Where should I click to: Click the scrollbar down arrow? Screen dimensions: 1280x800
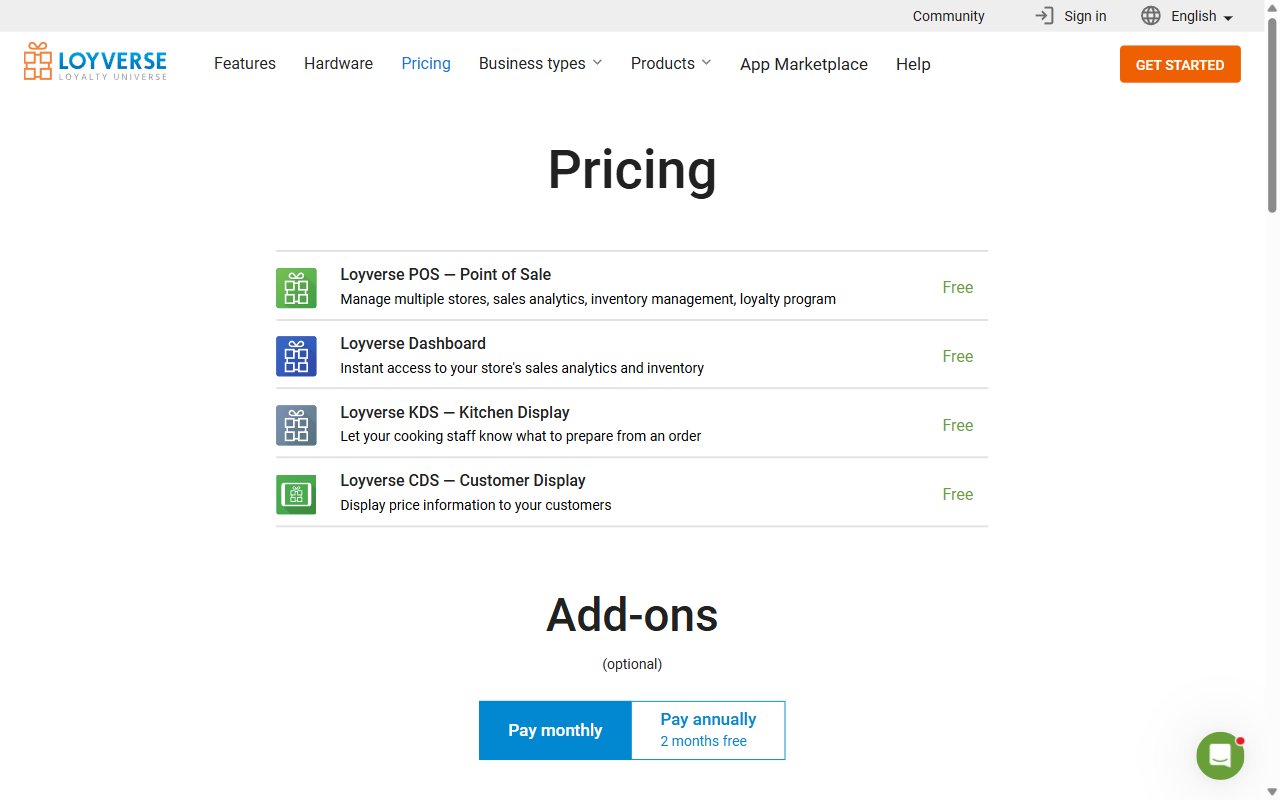tap(1272, 792)
